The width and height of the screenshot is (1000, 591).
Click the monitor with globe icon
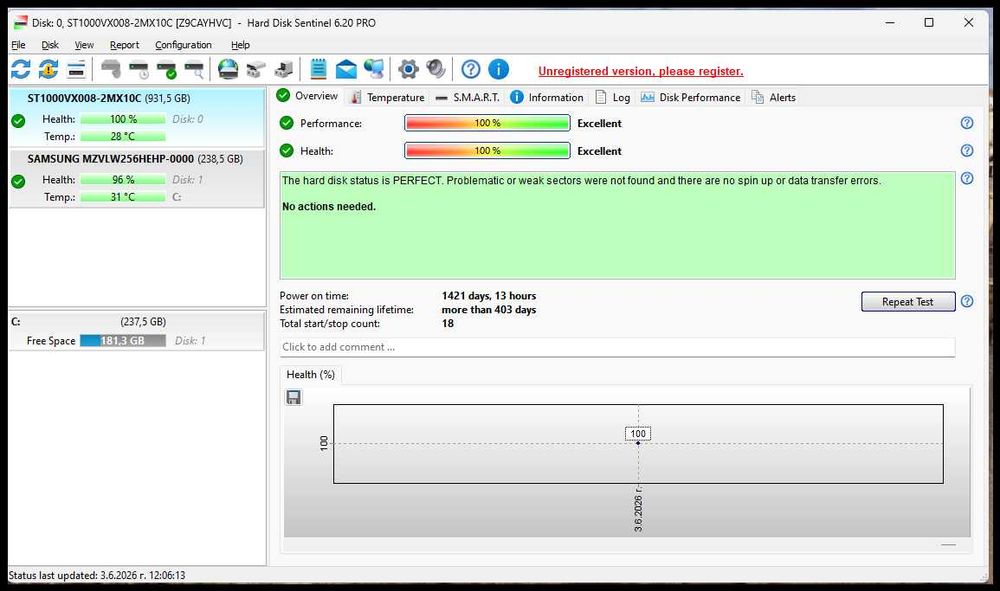374,69
